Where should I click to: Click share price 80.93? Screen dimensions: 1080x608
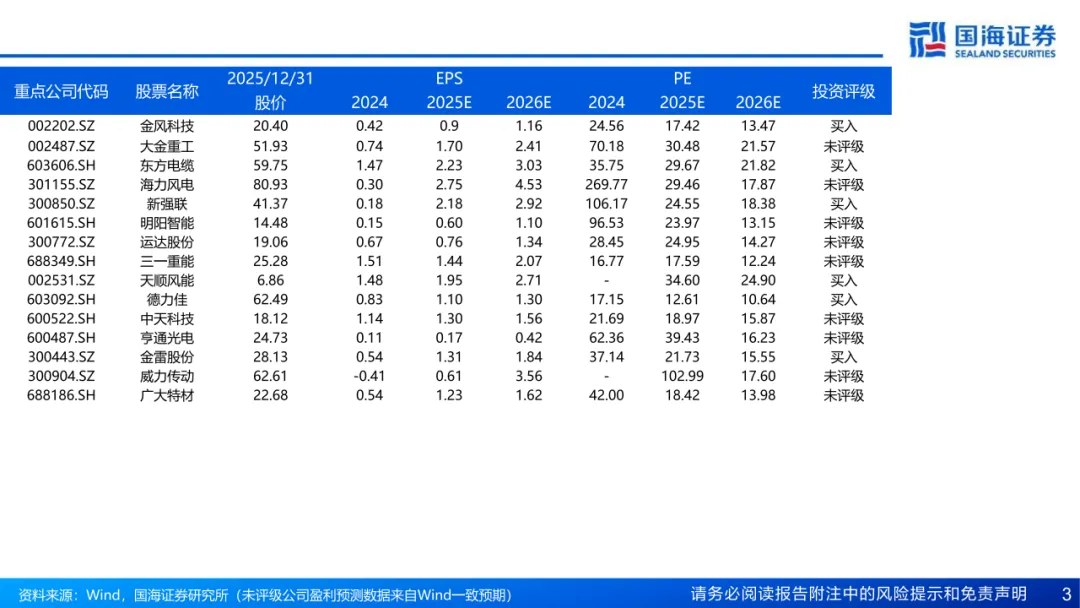(270, 185)
